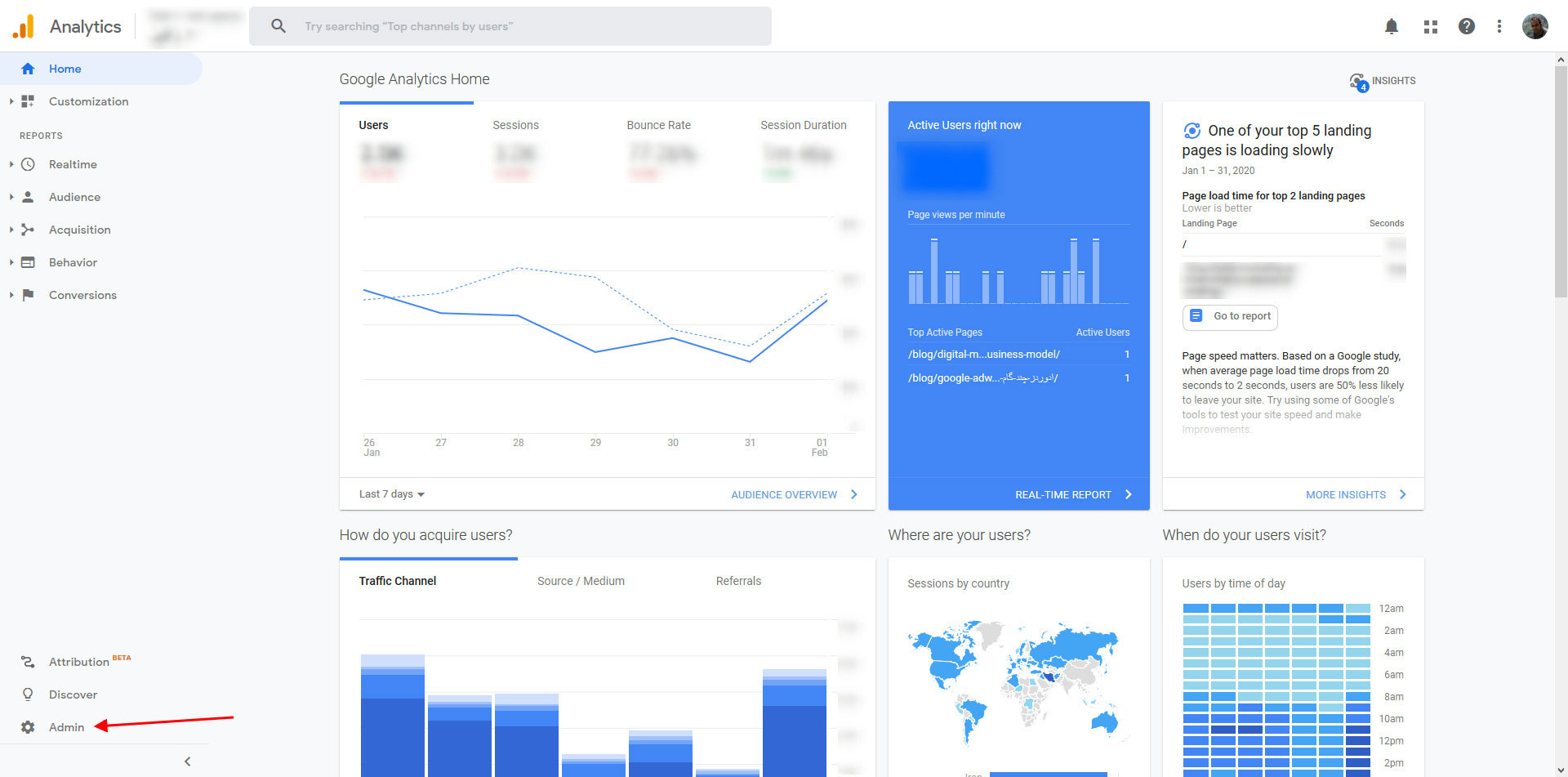
Task: Switch to the Source / Medium tab
Action: click(x=581, y=581)
